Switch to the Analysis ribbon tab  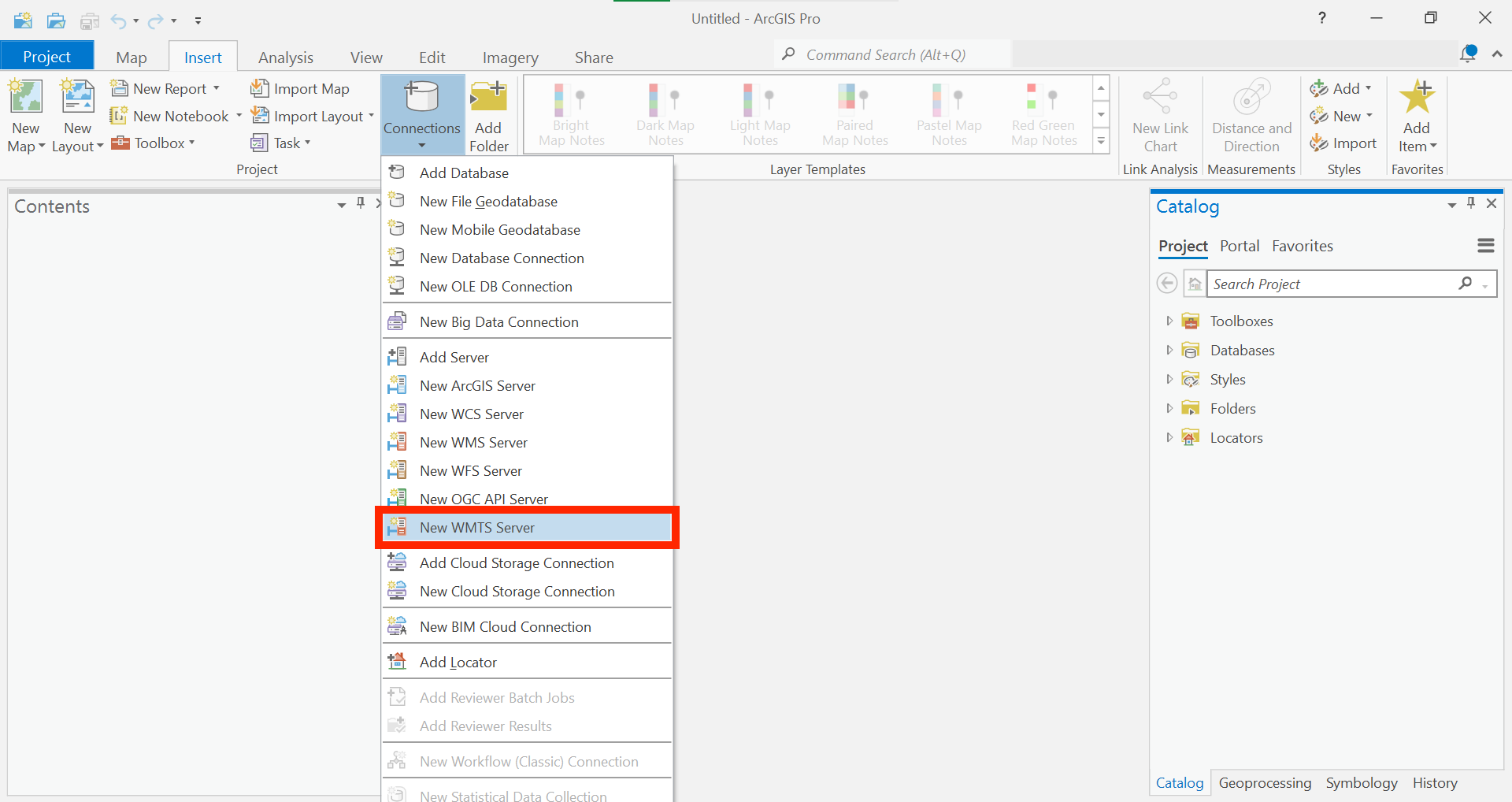(285, 58)
